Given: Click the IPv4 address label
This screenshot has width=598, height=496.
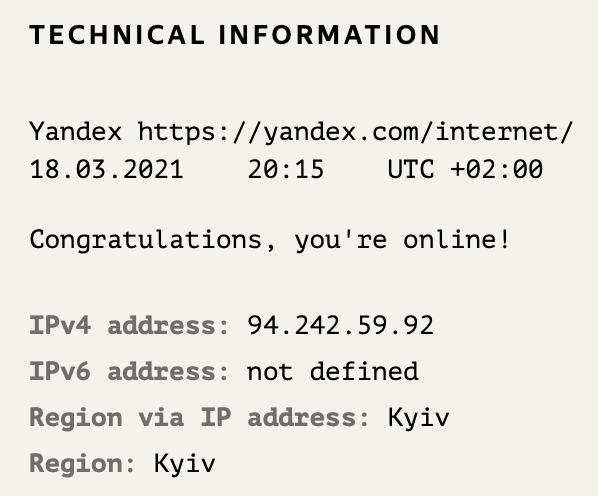Looking at the screenshot, I should pyautogui.click(x=129, y=325).
